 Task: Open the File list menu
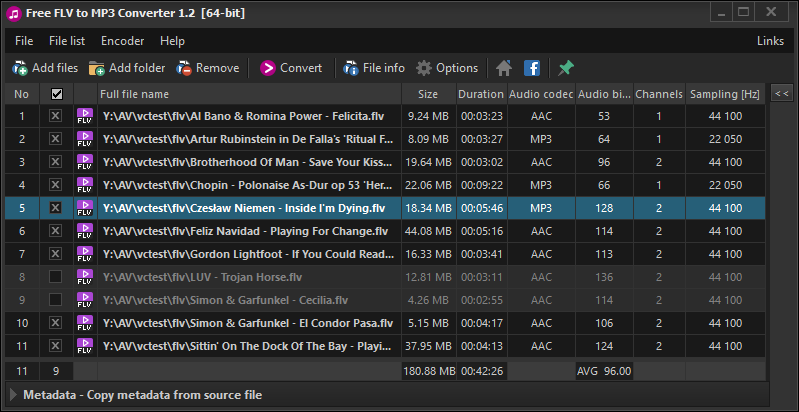(x=67, y=41)
